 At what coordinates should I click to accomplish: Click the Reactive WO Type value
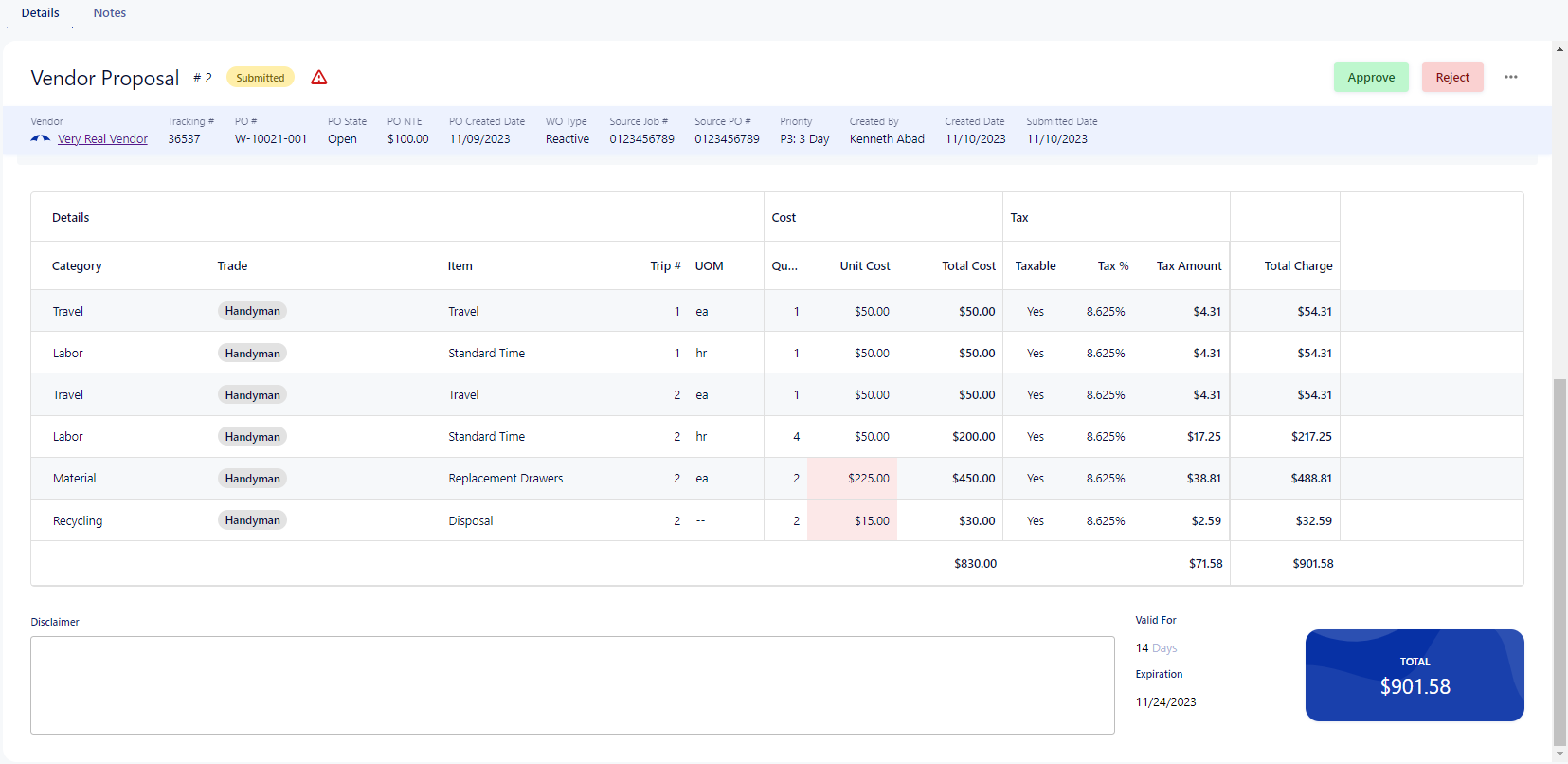(567, 138)
